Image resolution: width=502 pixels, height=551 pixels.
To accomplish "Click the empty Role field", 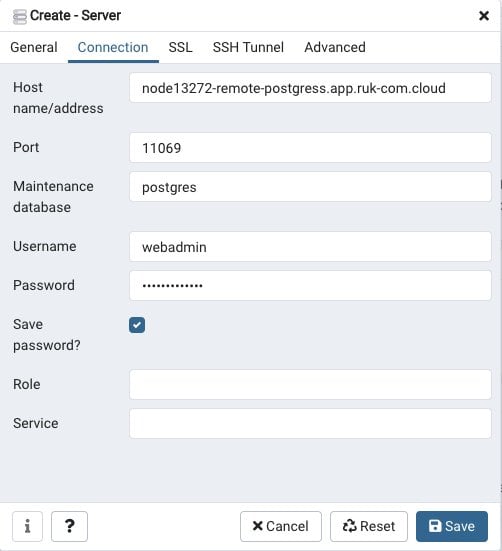I will coord(310,384).
